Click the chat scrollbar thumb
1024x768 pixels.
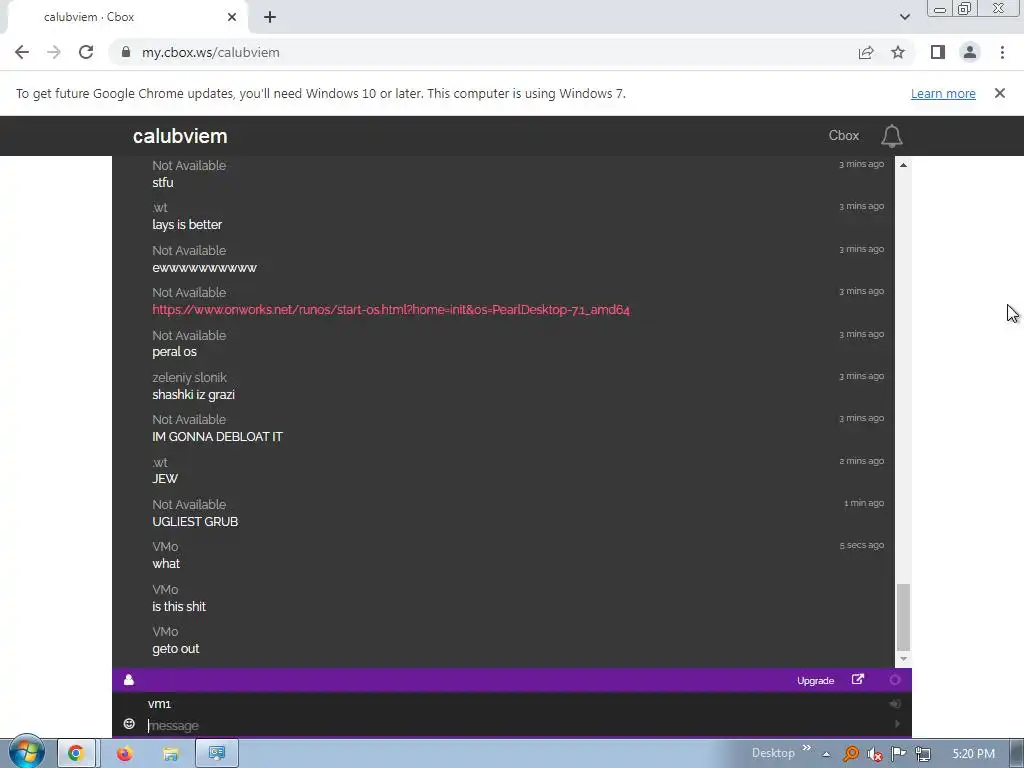(903, 616)
